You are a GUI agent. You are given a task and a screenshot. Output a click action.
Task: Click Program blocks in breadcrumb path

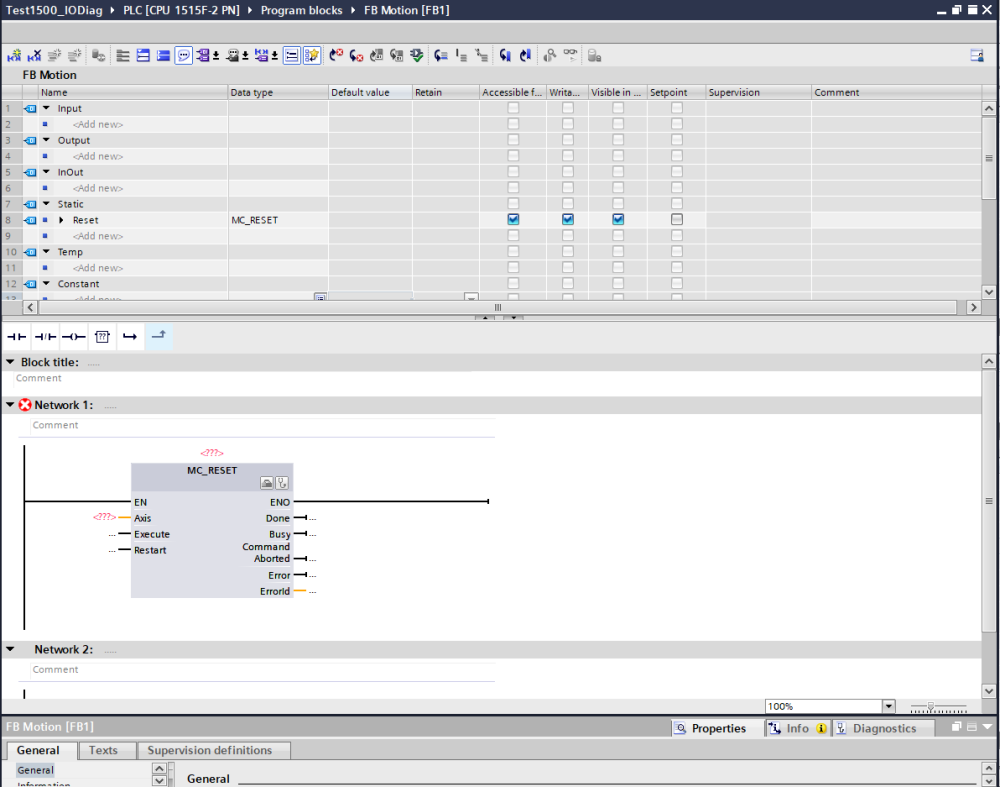tap(301, 10)
